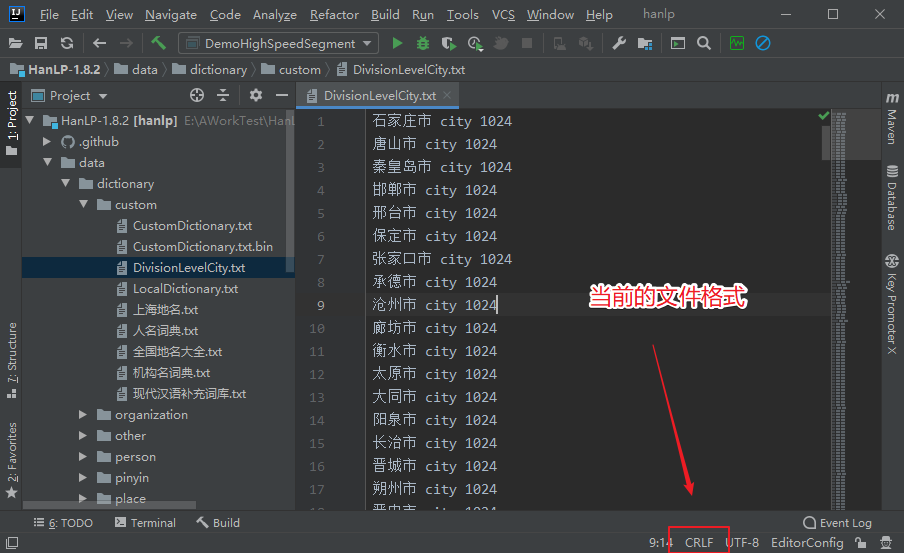Collapse the custom folder

(84, 204)
